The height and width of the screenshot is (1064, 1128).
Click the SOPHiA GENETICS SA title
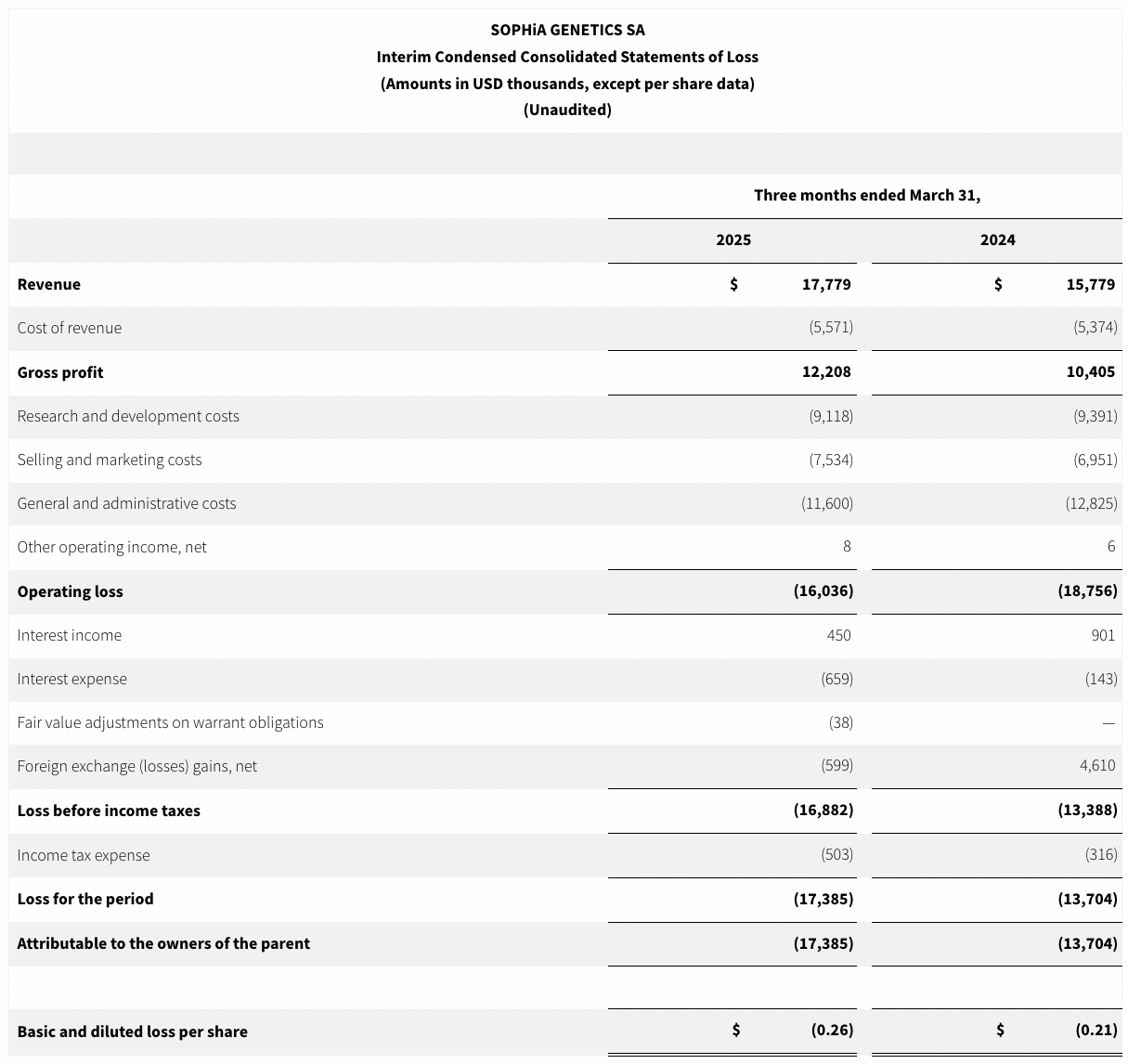click(x=567, y=30)
